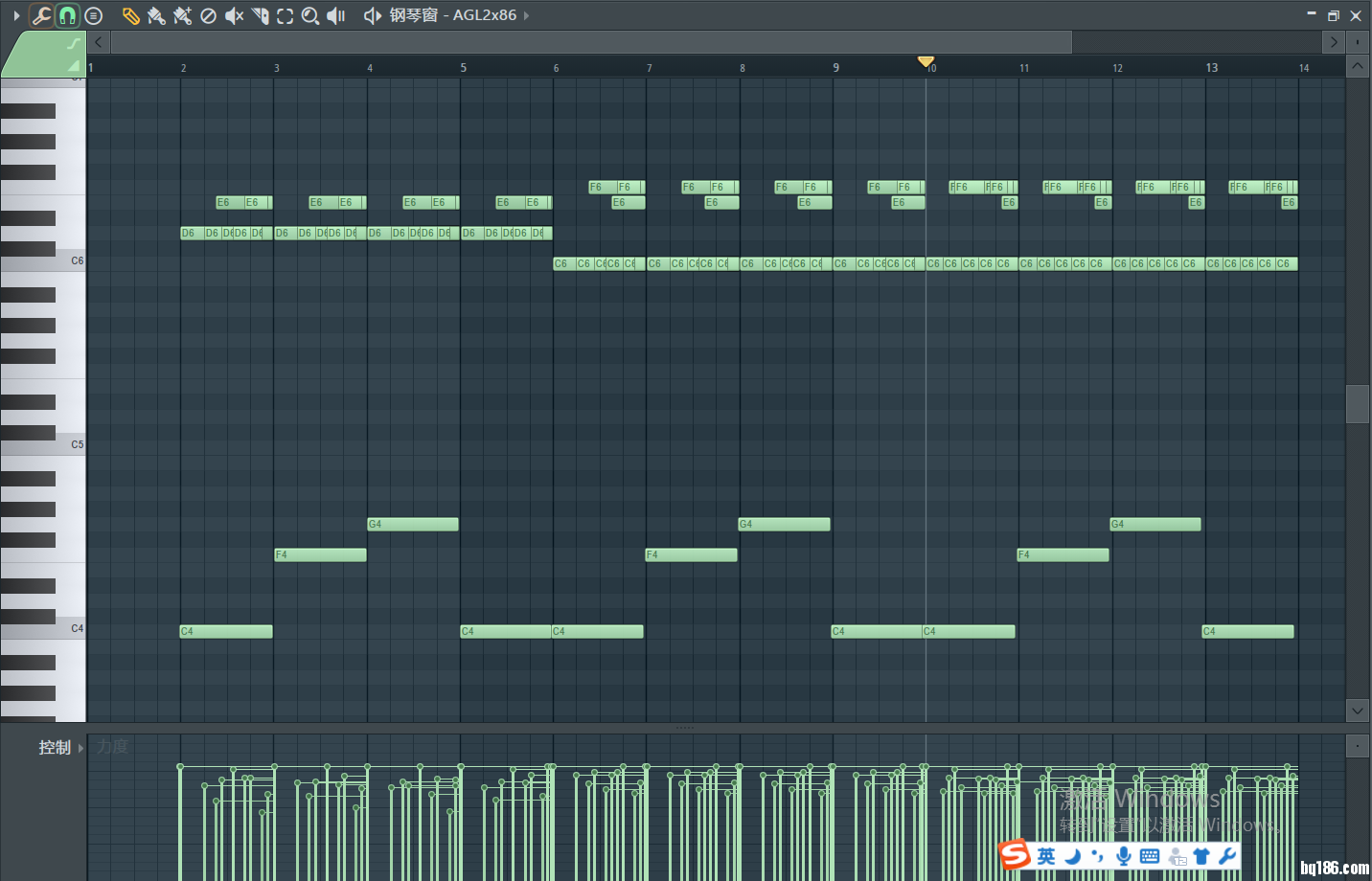Click the right arrow of horizontal scrollbar
The width and height of the screenshot is (1372, 881).
tap(1334, 42)
